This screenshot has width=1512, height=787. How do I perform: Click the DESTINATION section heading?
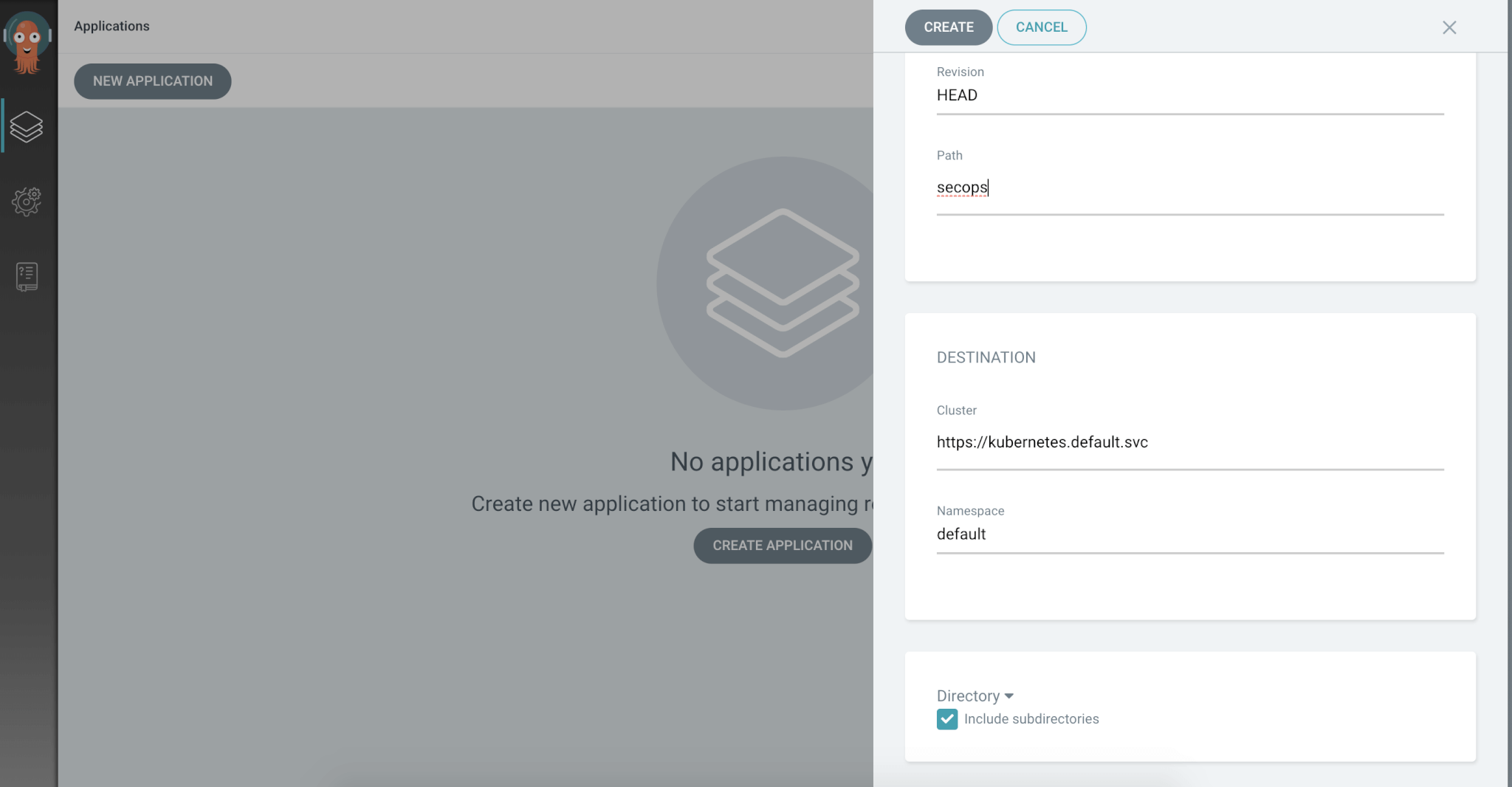986,357
